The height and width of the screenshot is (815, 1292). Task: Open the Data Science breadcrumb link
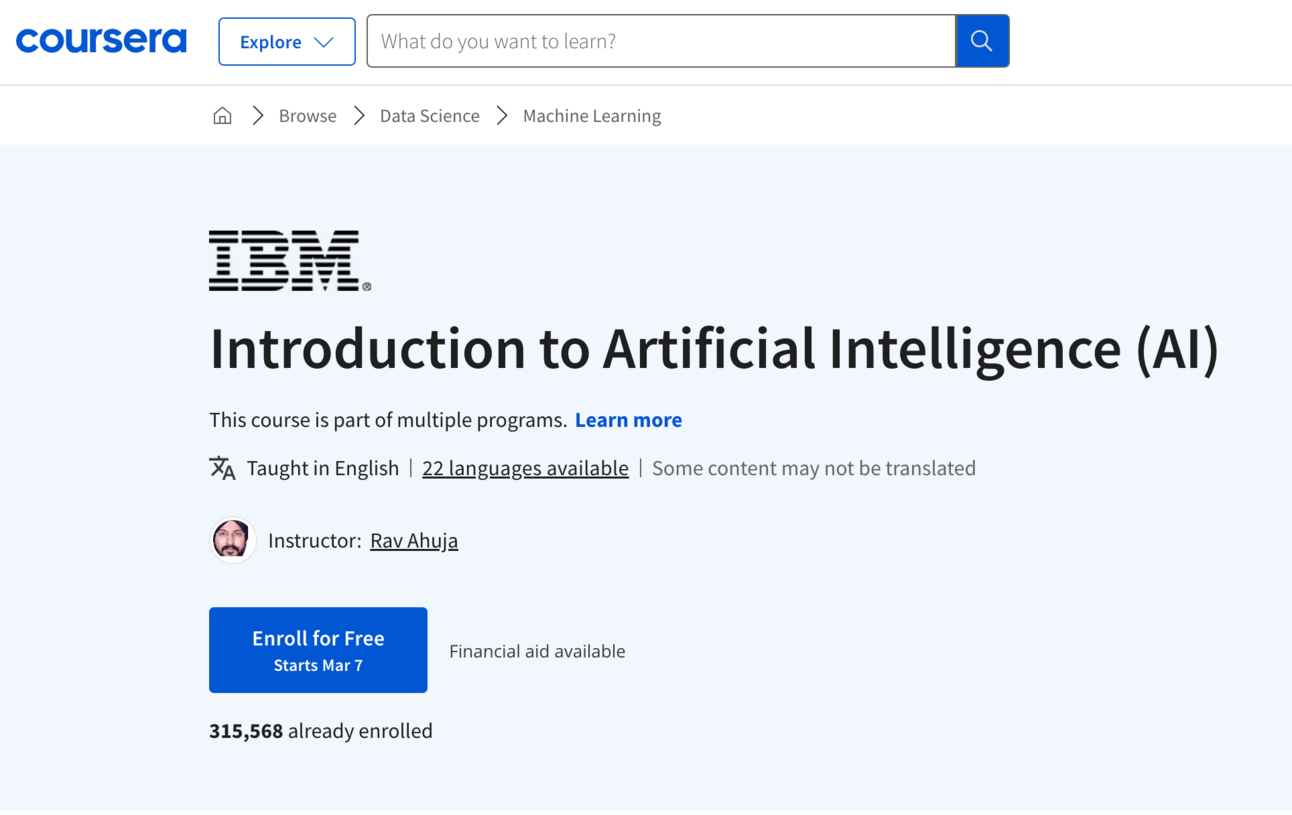429,116
